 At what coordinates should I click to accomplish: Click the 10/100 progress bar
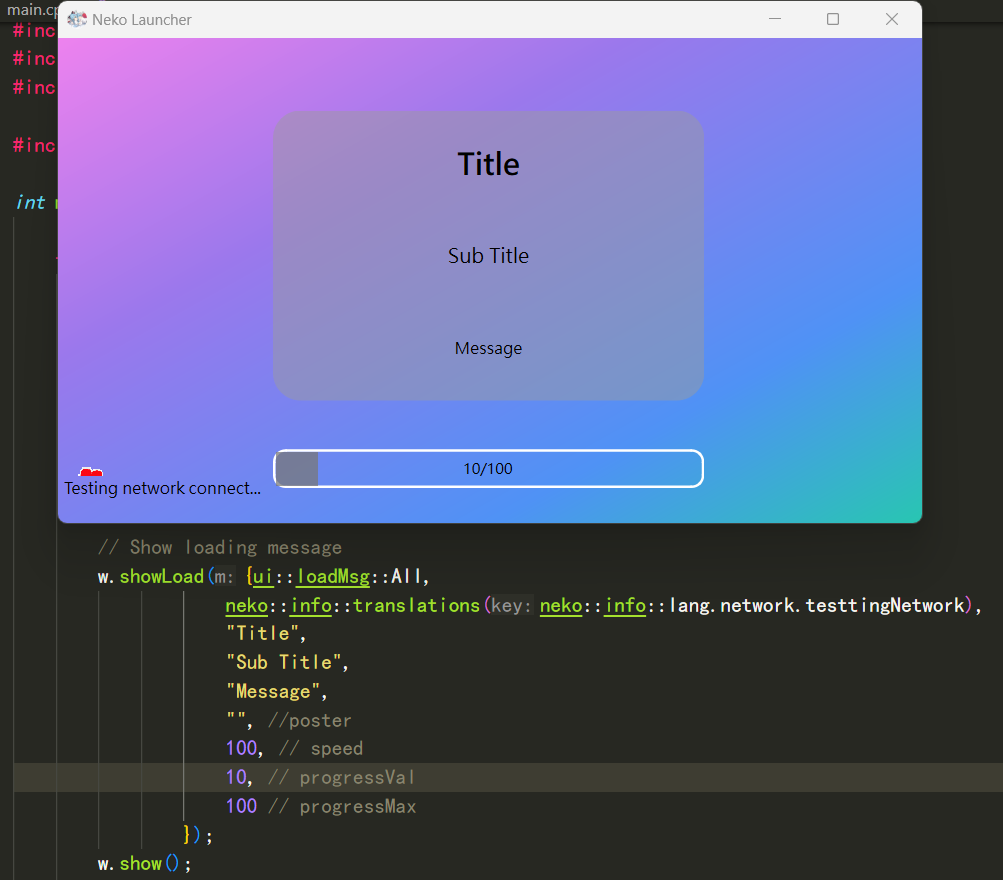click(489, 469)
